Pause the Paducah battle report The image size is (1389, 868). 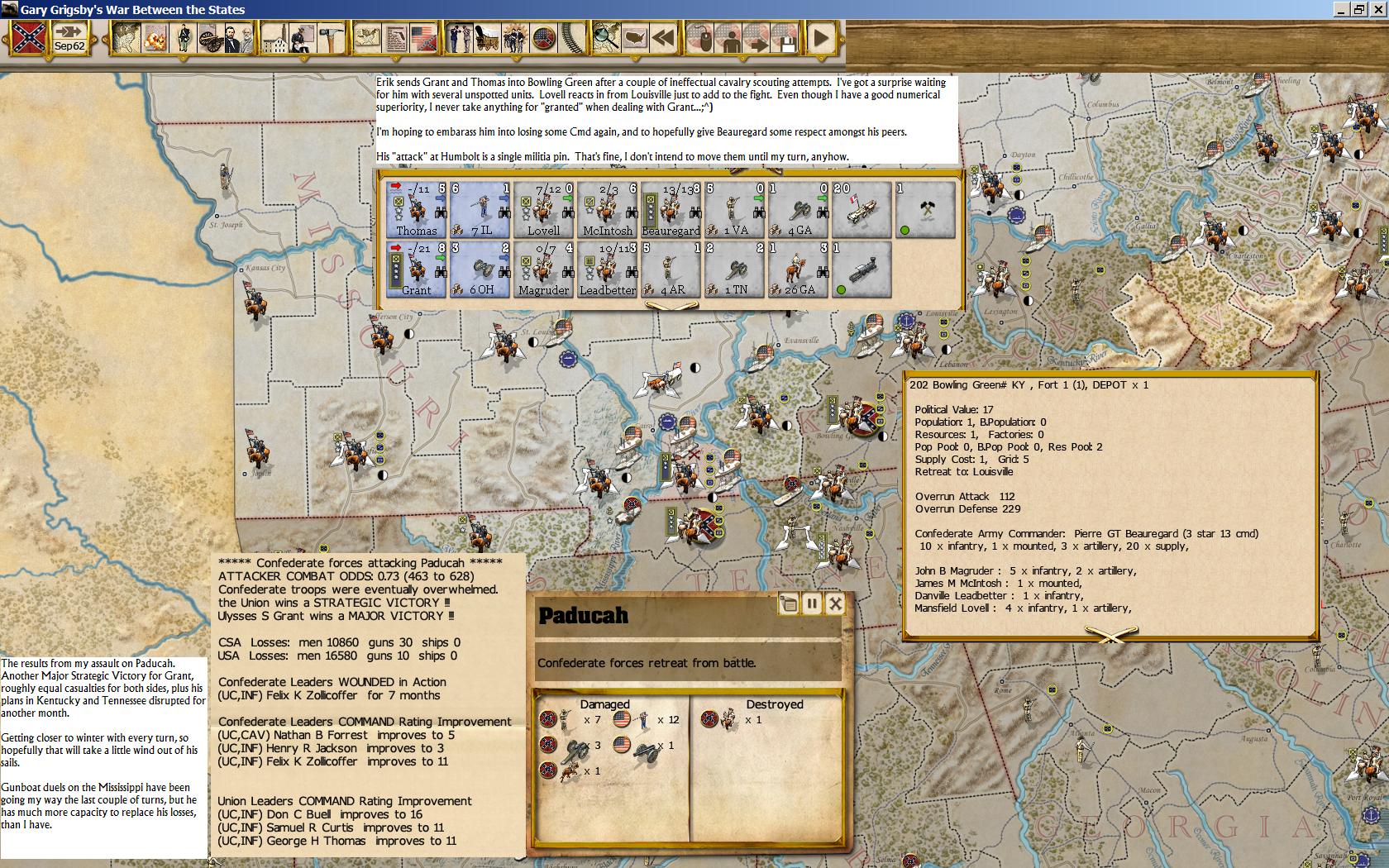pyautogui.click(x=812, y=603)
